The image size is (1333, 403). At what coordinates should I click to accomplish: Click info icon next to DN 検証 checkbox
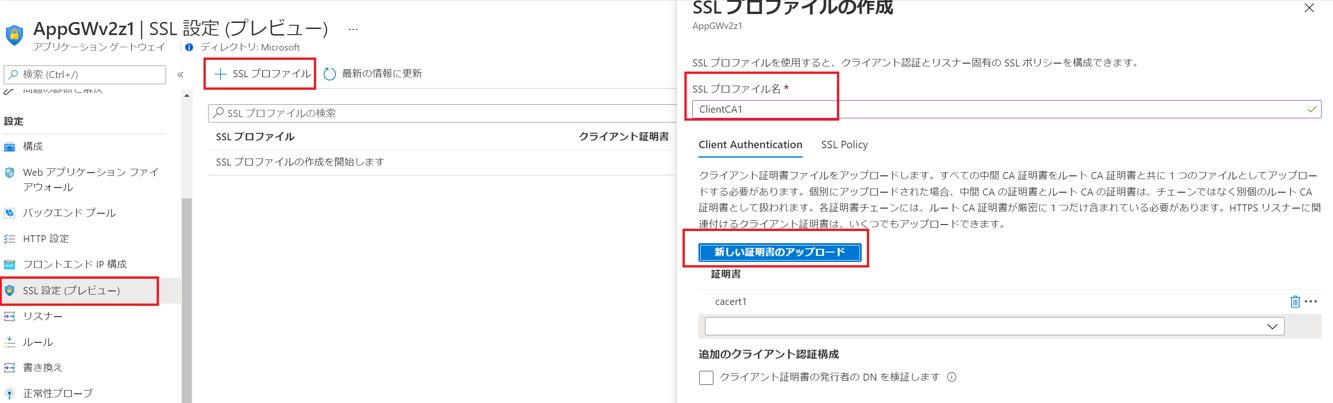click(x=952, y=377)
